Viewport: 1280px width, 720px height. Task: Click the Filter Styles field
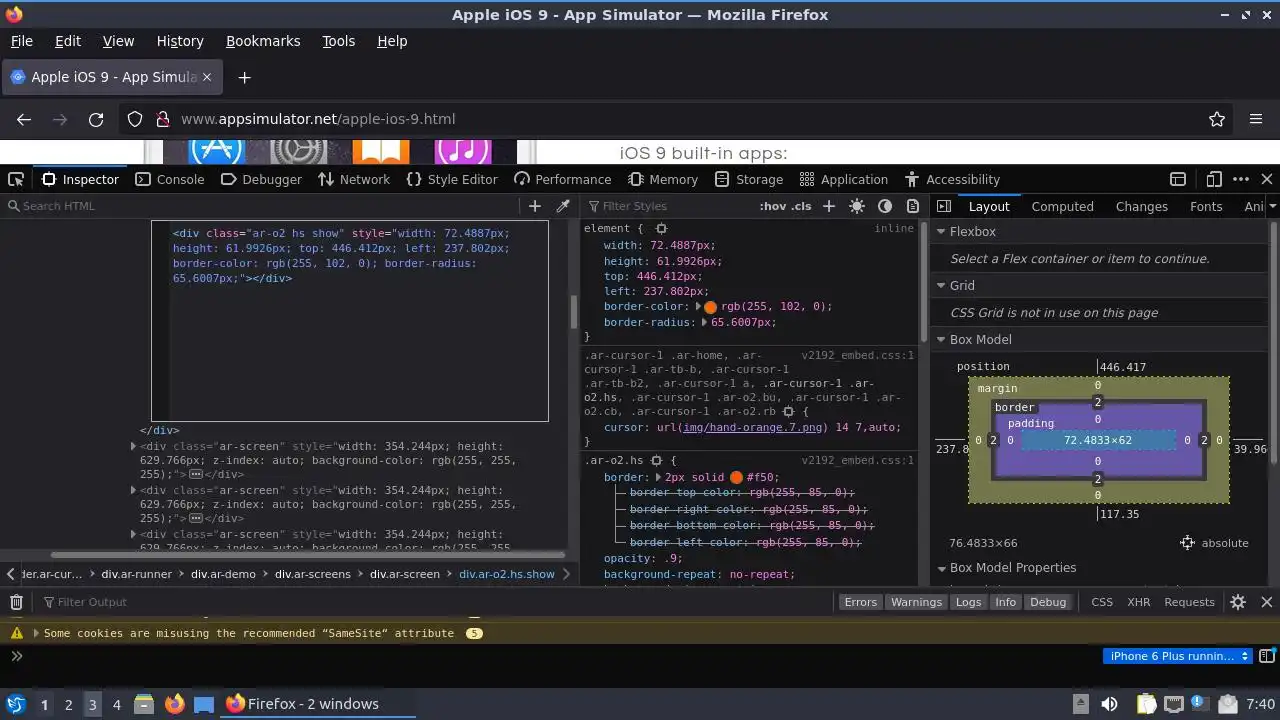coord(668,206)
